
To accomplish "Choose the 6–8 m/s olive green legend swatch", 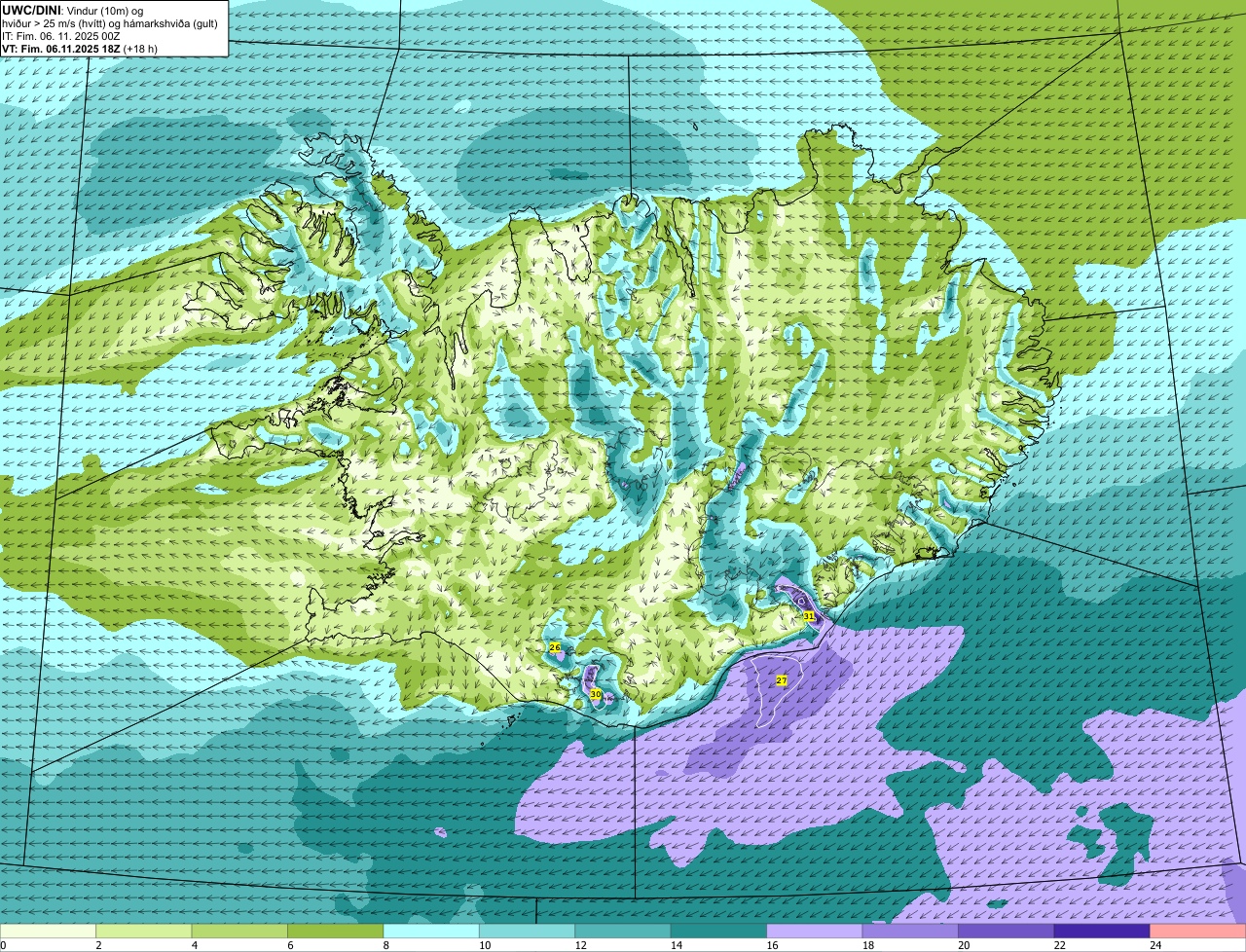I will 336,932.
